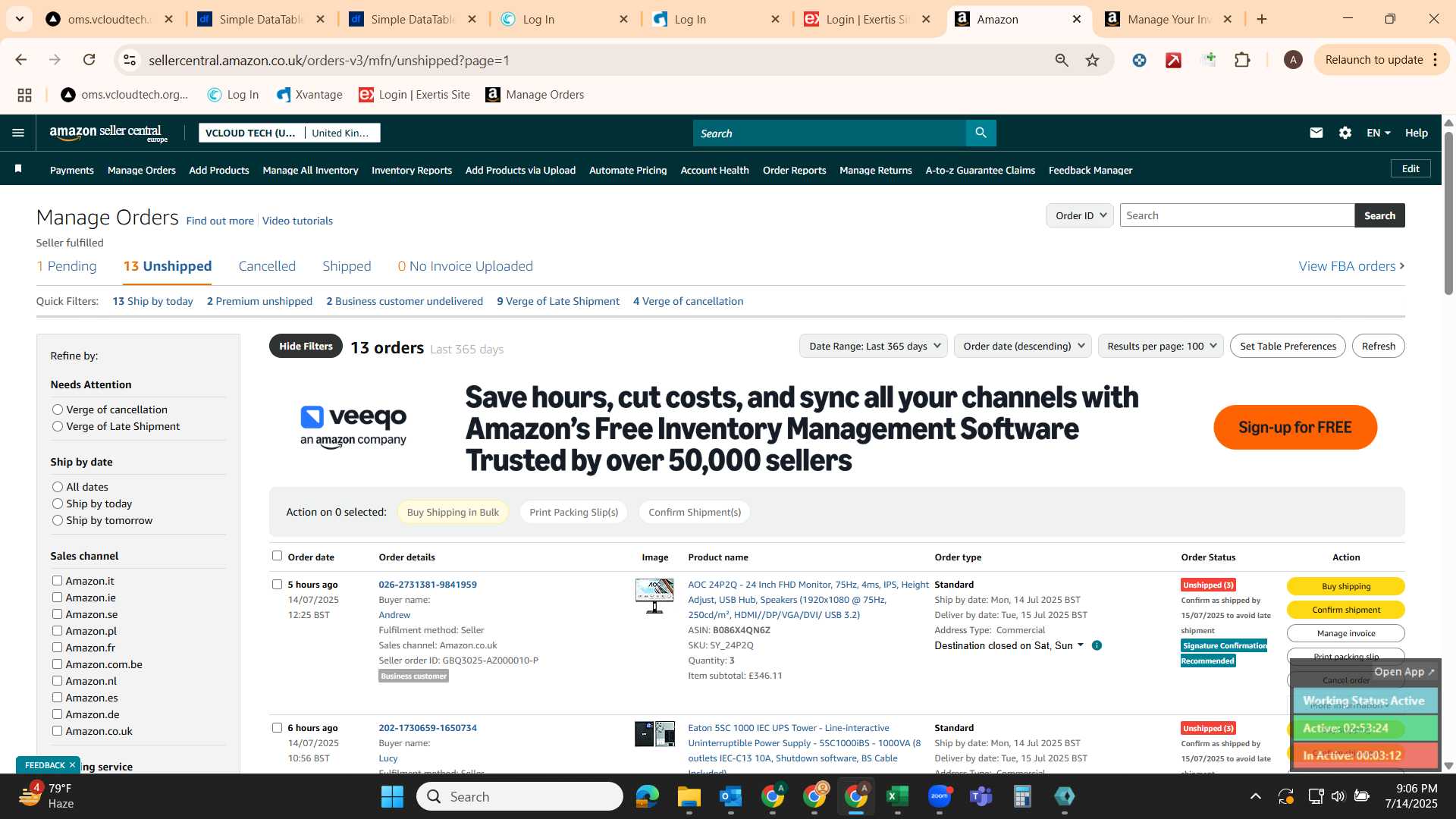
Task: Open the browser apps grid icon
Action: coord(24,95)
